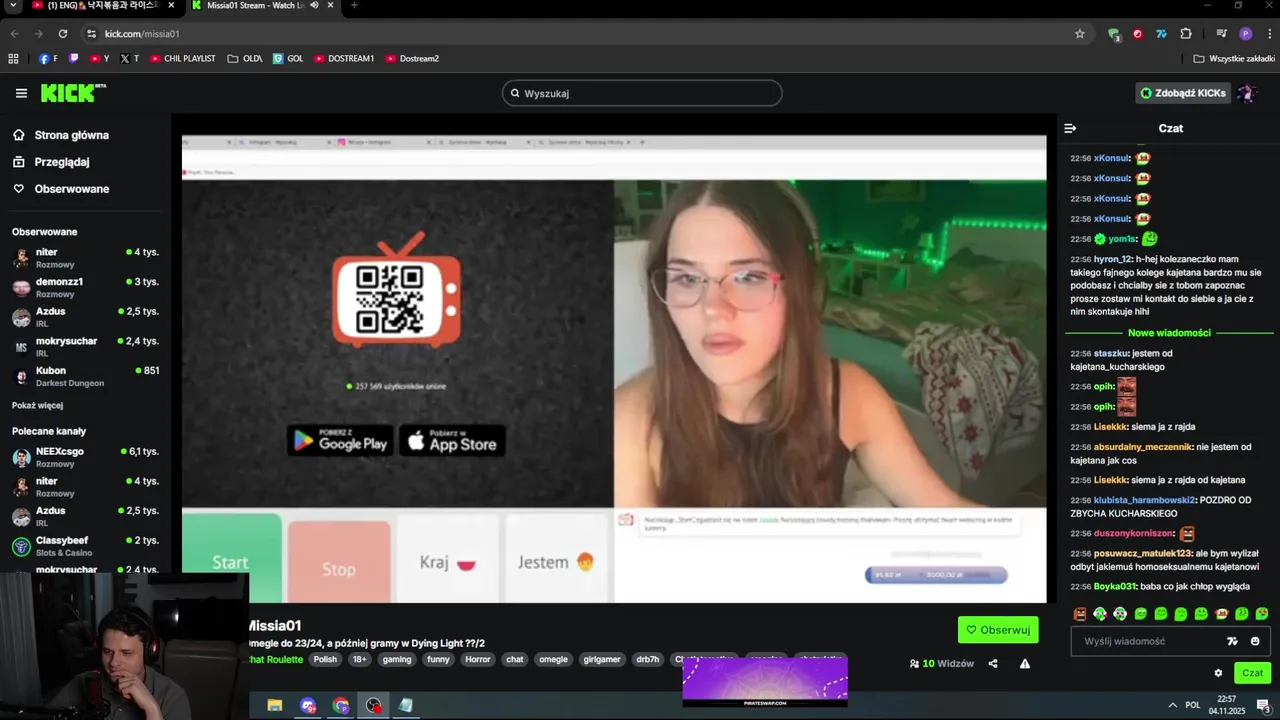This screenshot has width=1280, height=720.
Task: Open mokrysuchar followed channel with MS avatar
Action: [85, 346]
